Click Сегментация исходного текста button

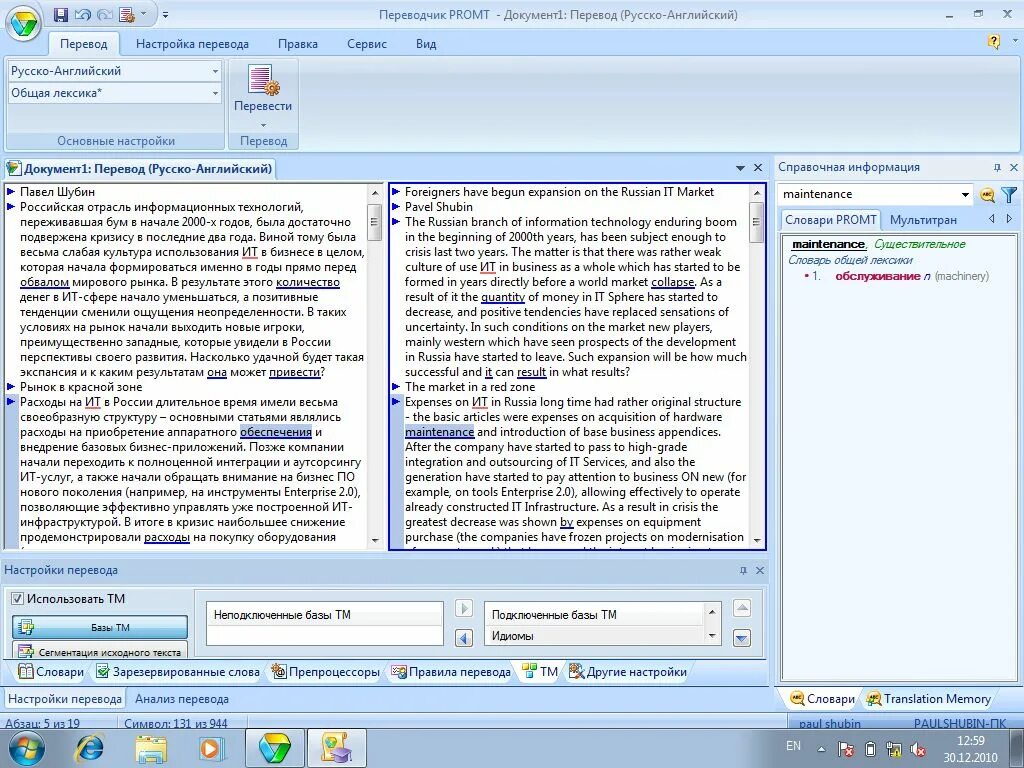pos(100,651)
